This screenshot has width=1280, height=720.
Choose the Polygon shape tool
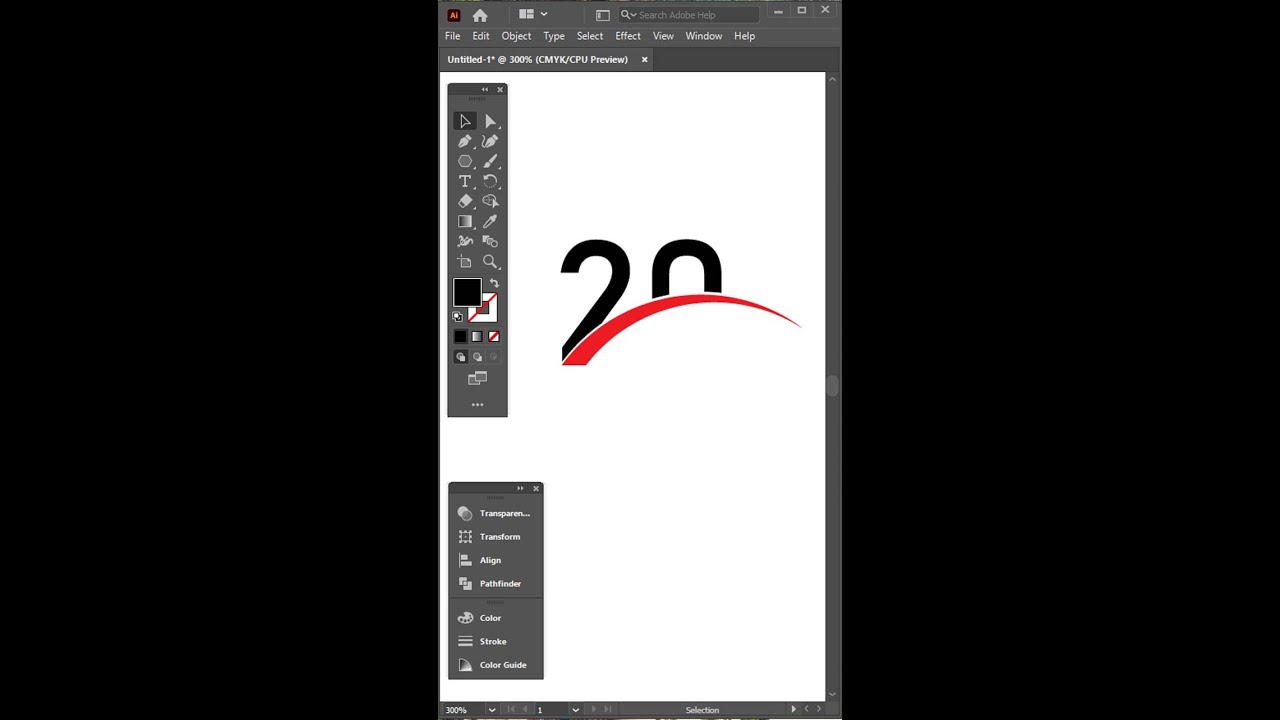[465, 161]
